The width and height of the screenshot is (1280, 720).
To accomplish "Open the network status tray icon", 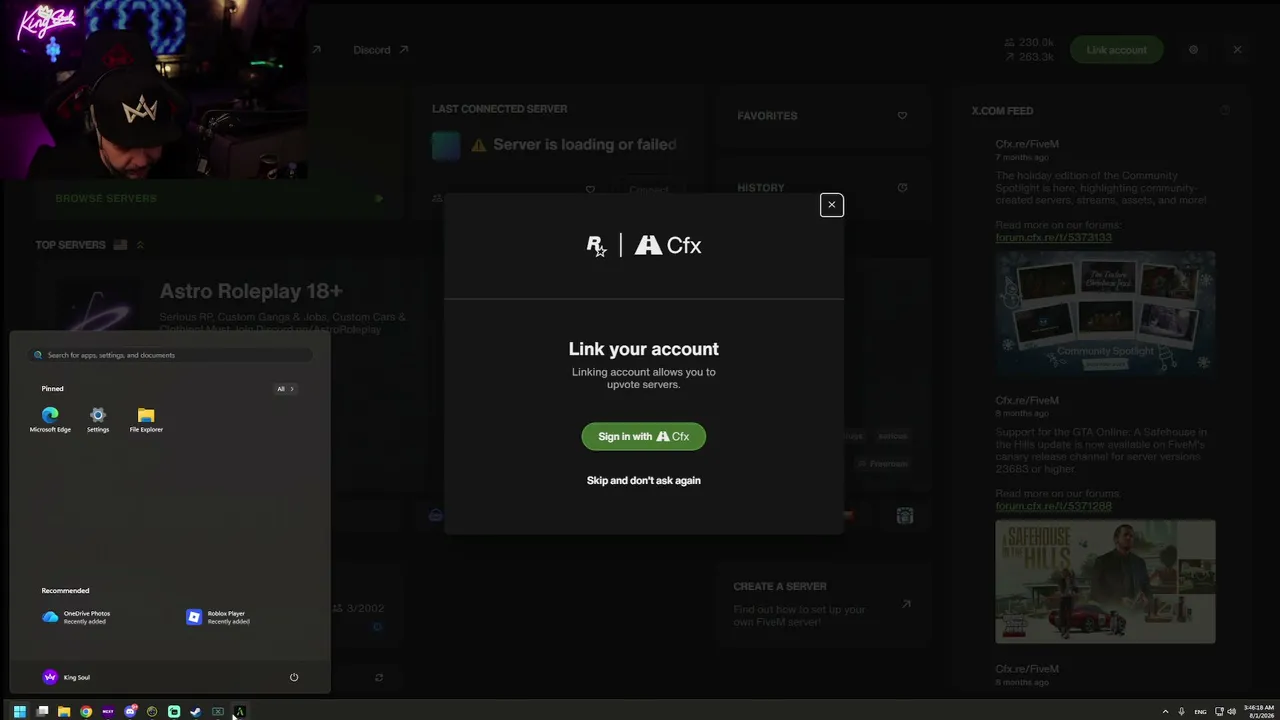I will tap(1219, 712).
